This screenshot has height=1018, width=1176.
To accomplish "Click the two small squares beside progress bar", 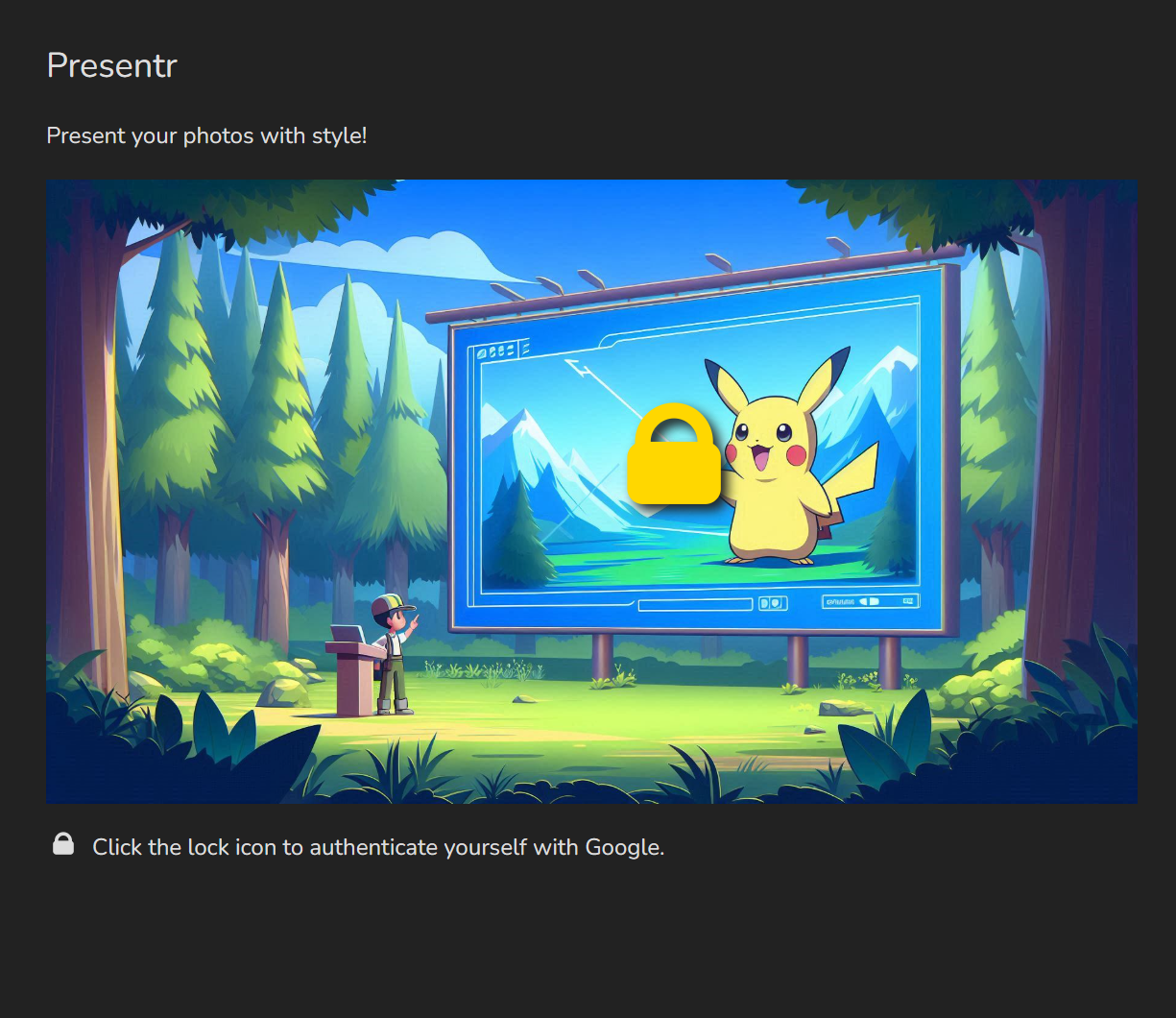I will tap(772, 603).
